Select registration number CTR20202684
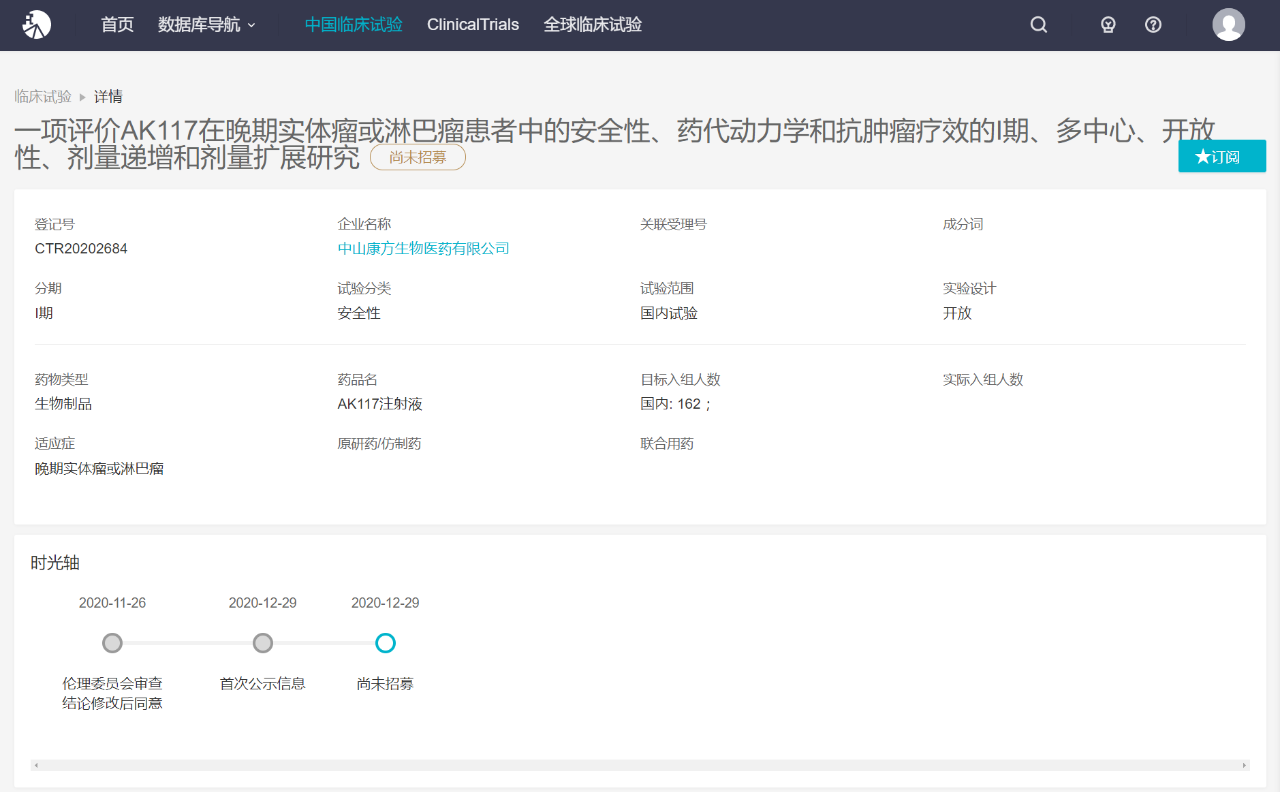Screen dimensions: 1280x792 (81, 248)
